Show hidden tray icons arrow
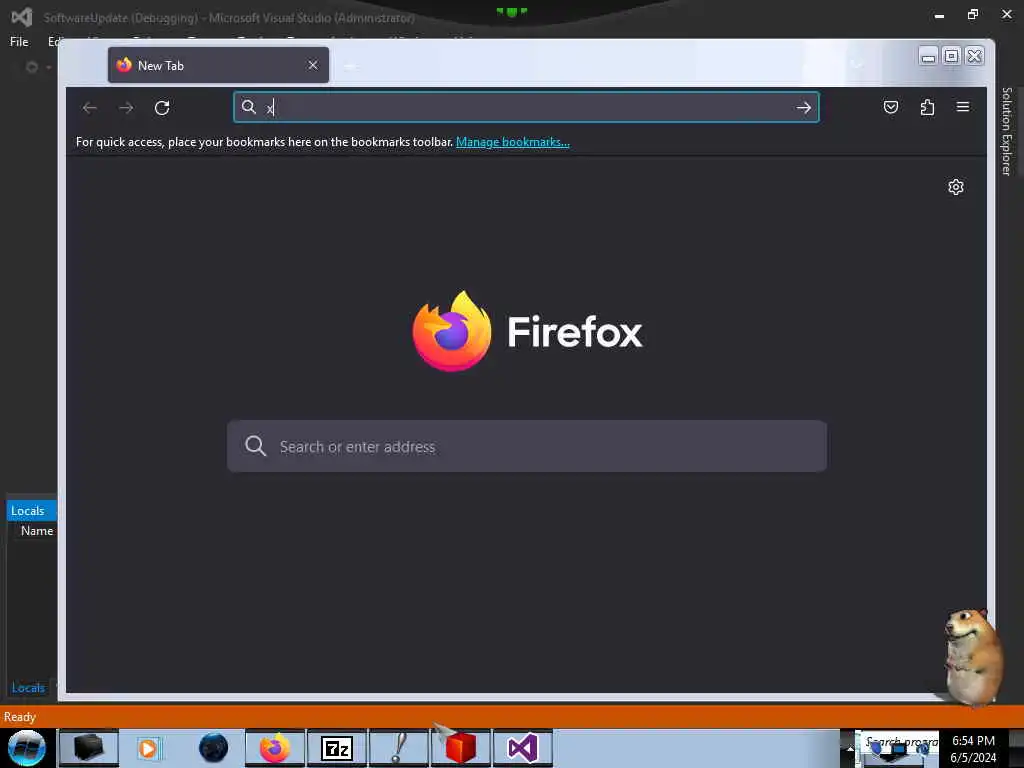 coord(850,749)
